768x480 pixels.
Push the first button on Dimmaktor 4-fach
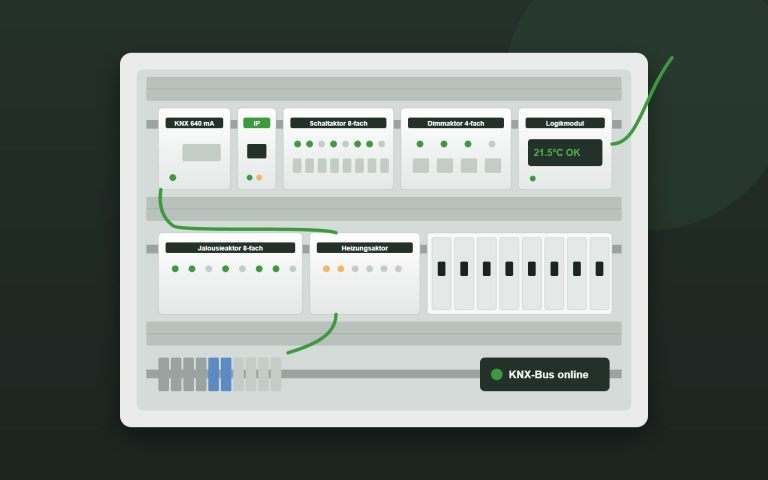tap(421, 166)
